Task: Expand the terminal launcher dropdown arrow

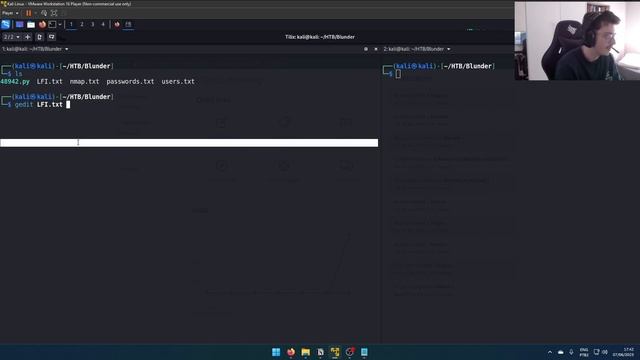Action: [60, 24]
